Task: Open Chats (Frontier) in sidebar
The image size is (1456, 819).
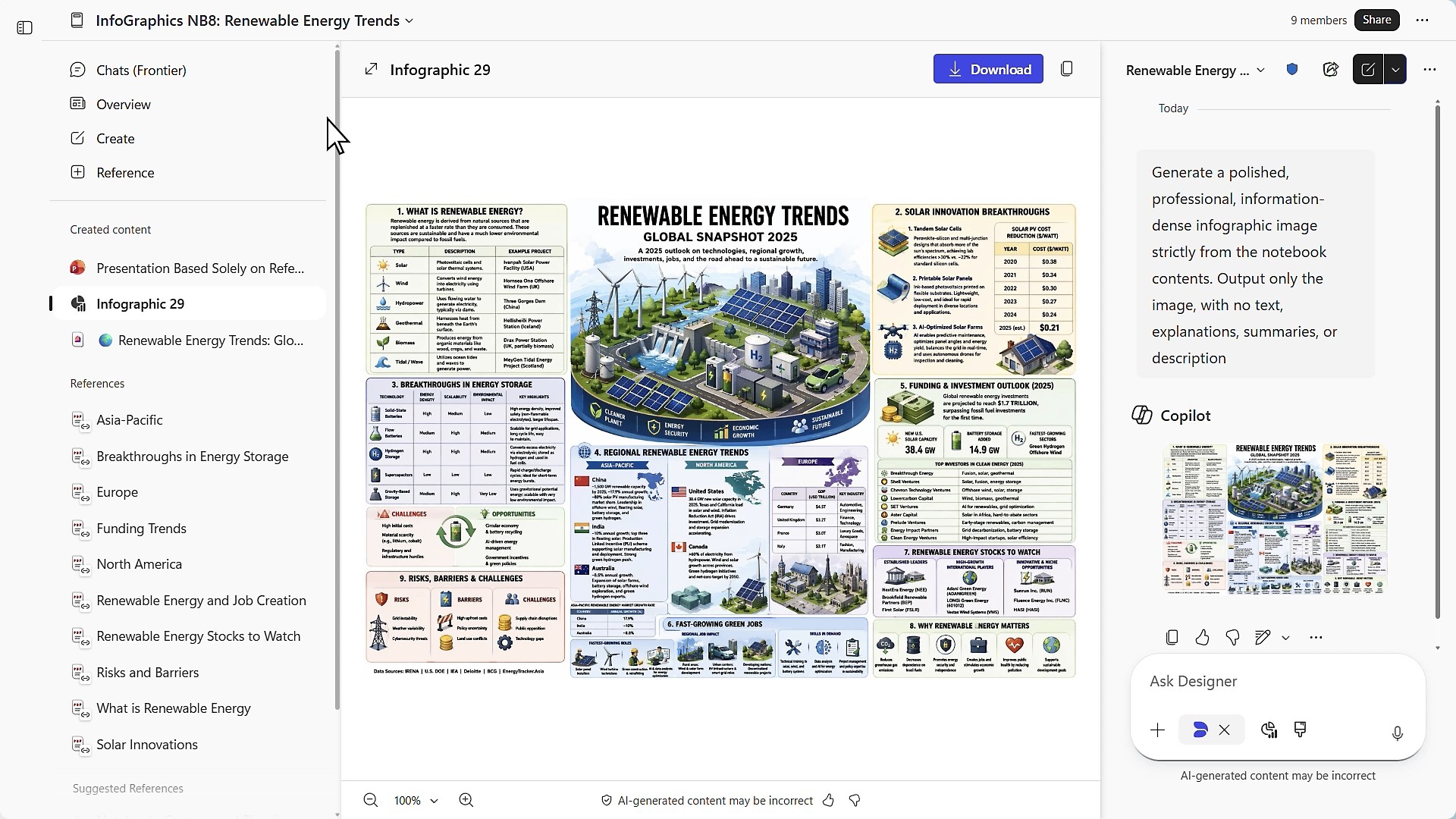Action: pos(141,70)
